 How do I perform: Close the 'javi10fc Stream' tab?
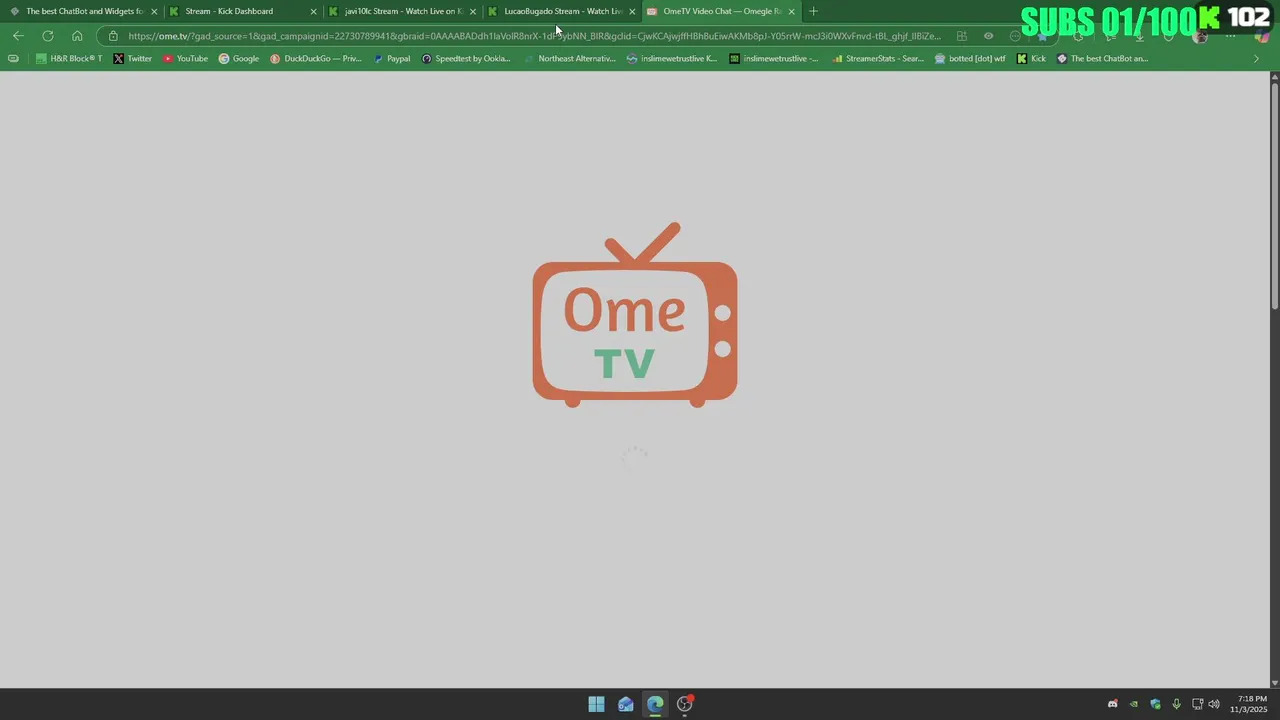pyautogui.click(x=472, y=12)
